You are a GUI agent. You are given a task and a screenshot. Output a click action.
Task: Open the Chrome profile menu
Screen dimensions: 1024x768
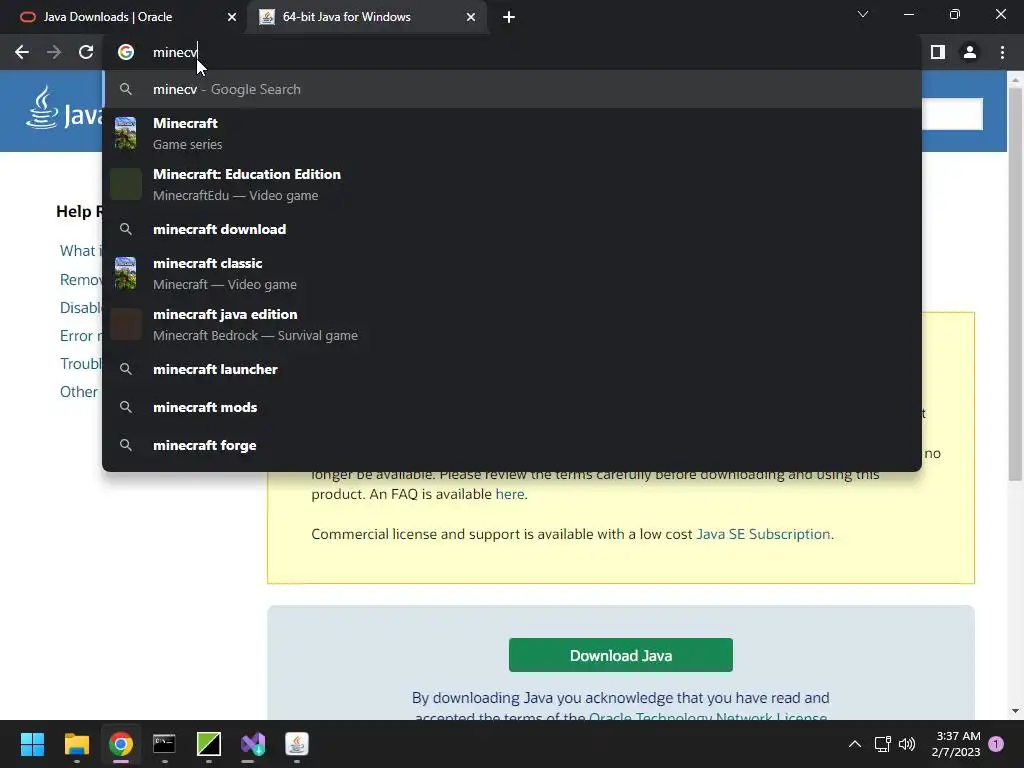970,52
